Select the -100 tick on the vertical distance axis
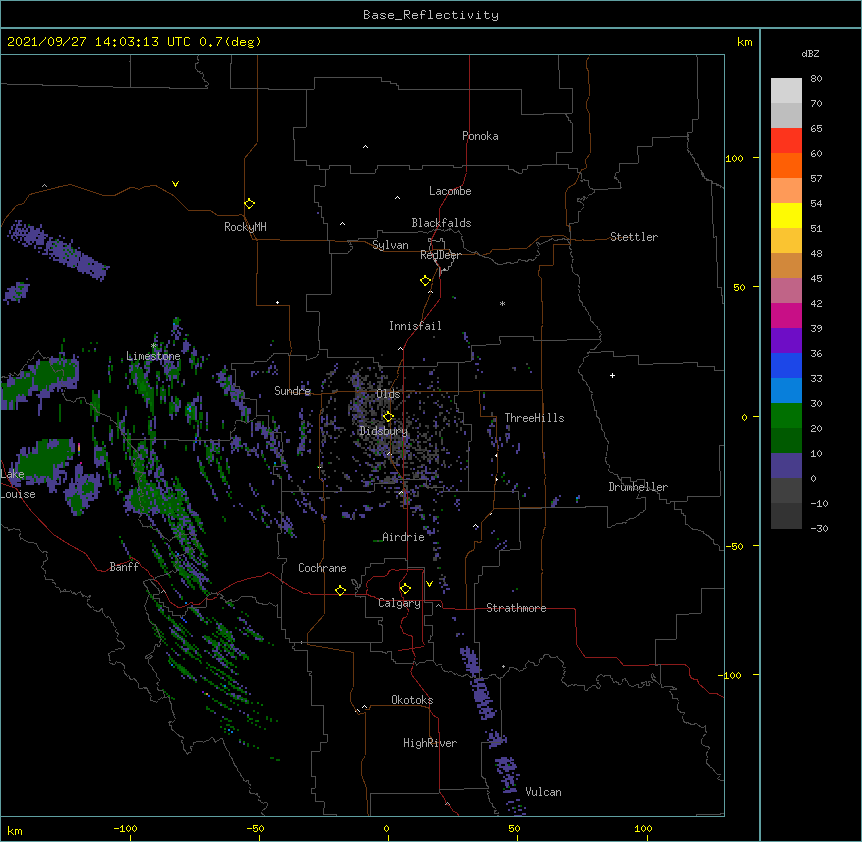Viewport: 862px width, 842px height. click(x=731, y=675)
